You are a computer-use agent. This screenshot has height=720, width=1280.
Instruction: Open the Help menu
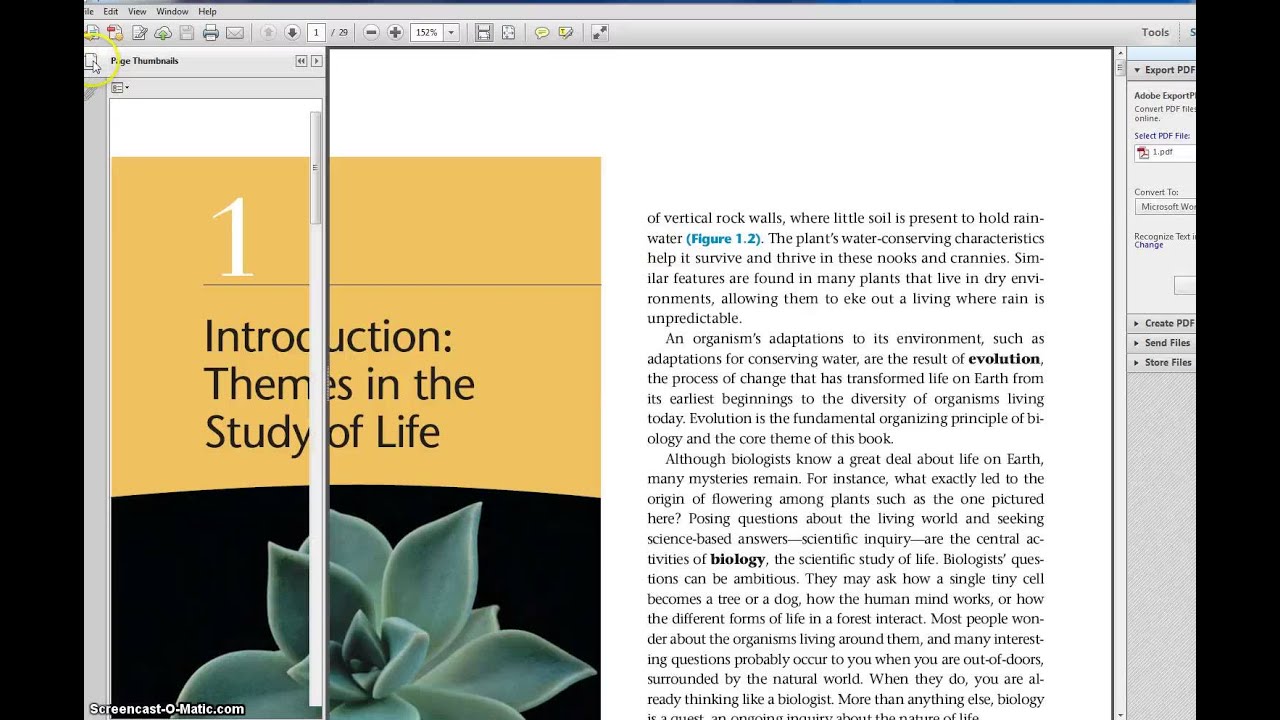pos(207,11)
